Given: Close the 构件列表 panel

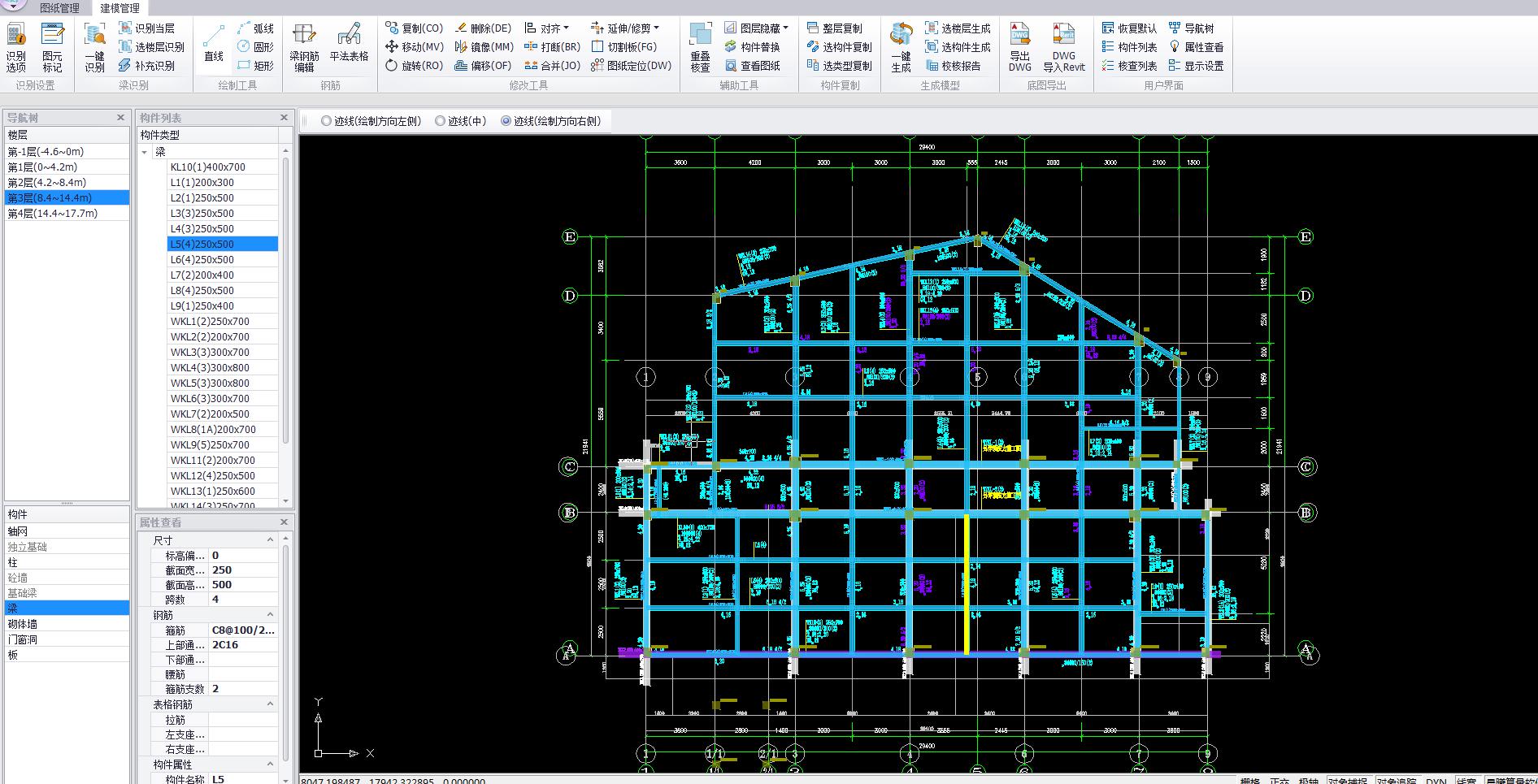Looking at the screenshot, I should (285, 118).
